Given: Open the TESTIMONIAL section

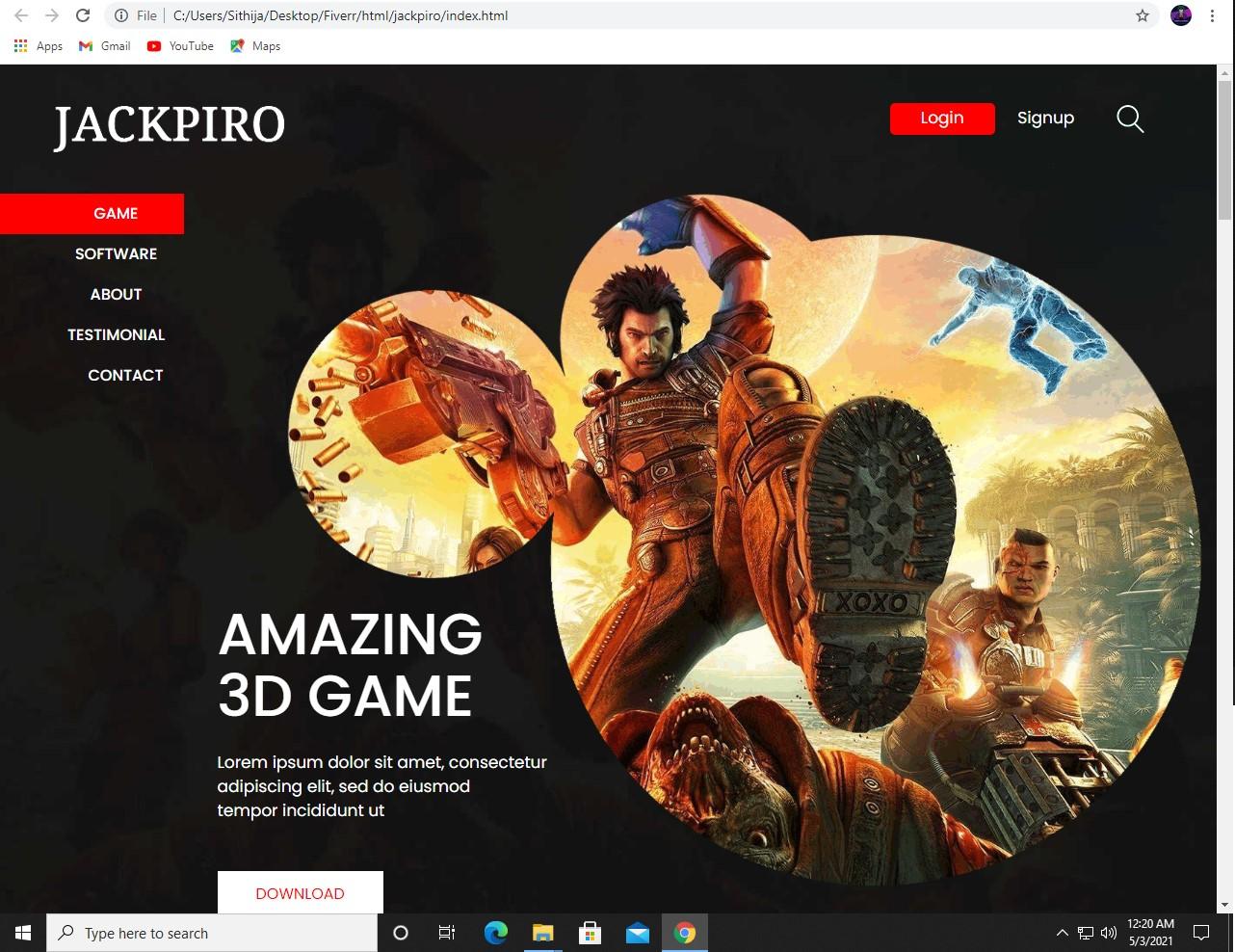Looking at the screenshot, I should [117, 334].
